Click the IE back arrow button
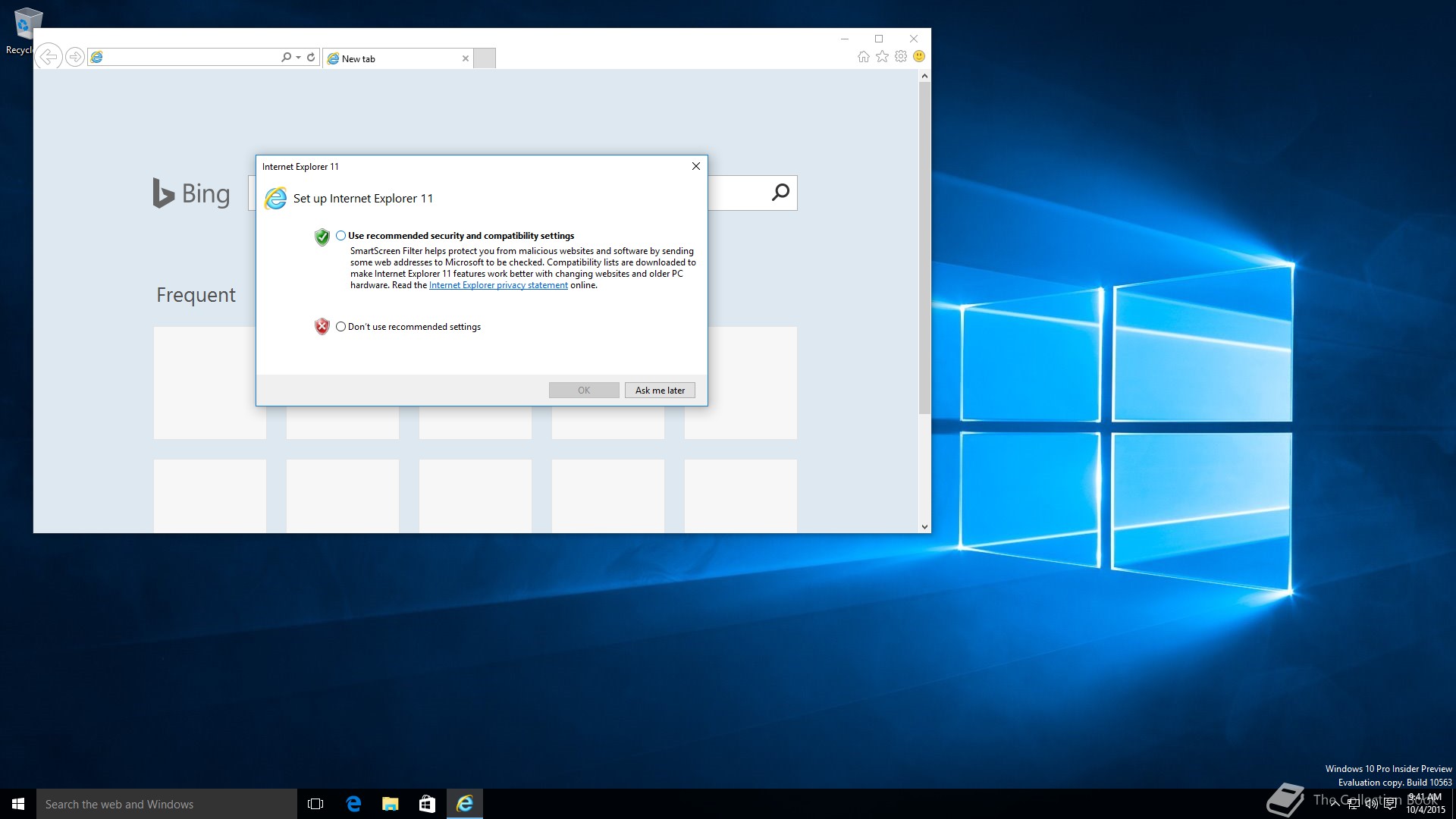The image size is (1456, 819). 49,57
